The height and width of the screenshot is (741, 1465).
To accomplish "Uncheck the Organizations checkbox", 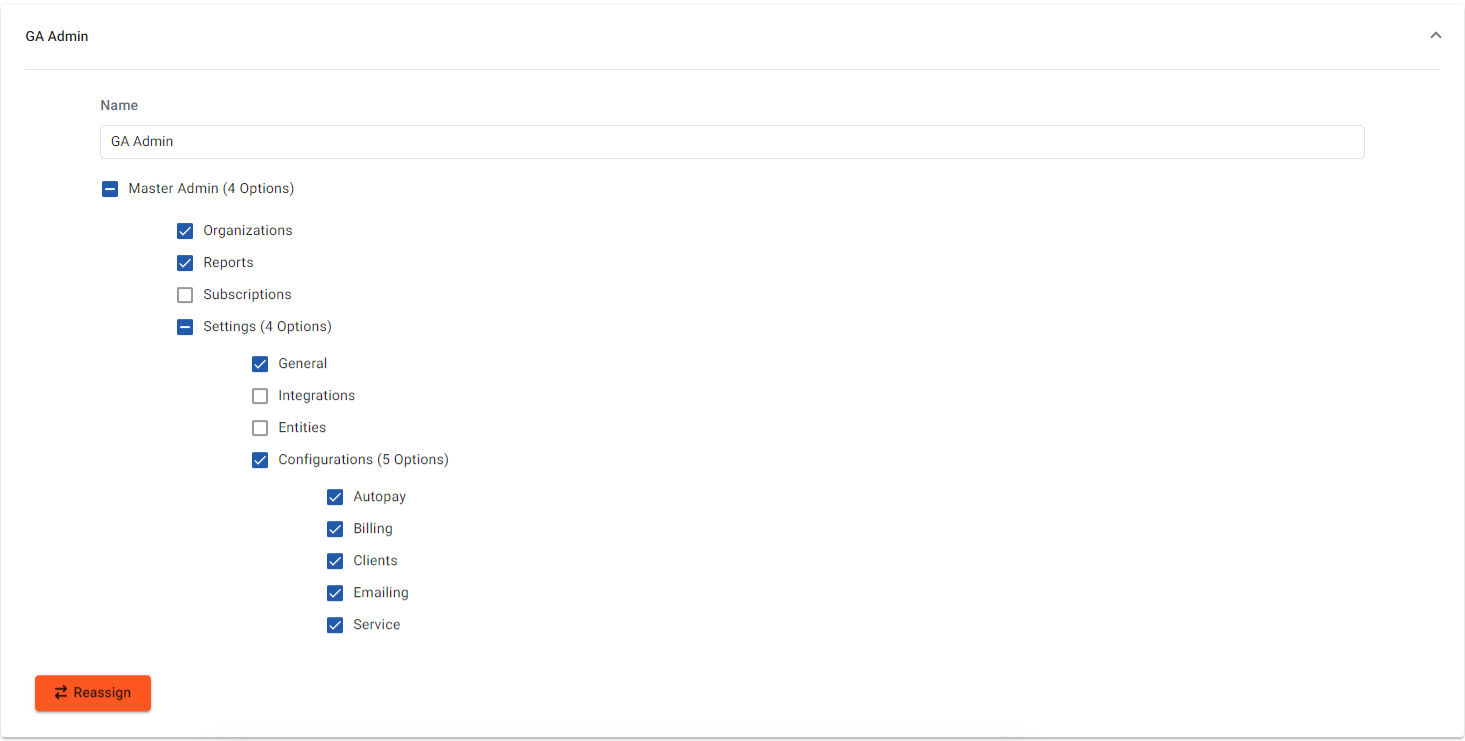I will 185,231.
